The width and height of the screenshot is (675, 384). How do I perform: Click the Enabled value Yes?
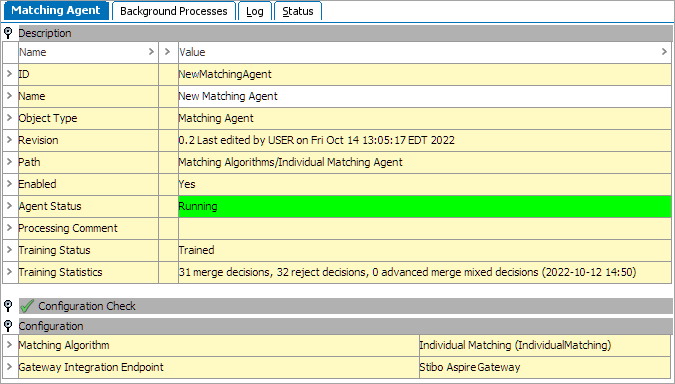pos(187,184)
